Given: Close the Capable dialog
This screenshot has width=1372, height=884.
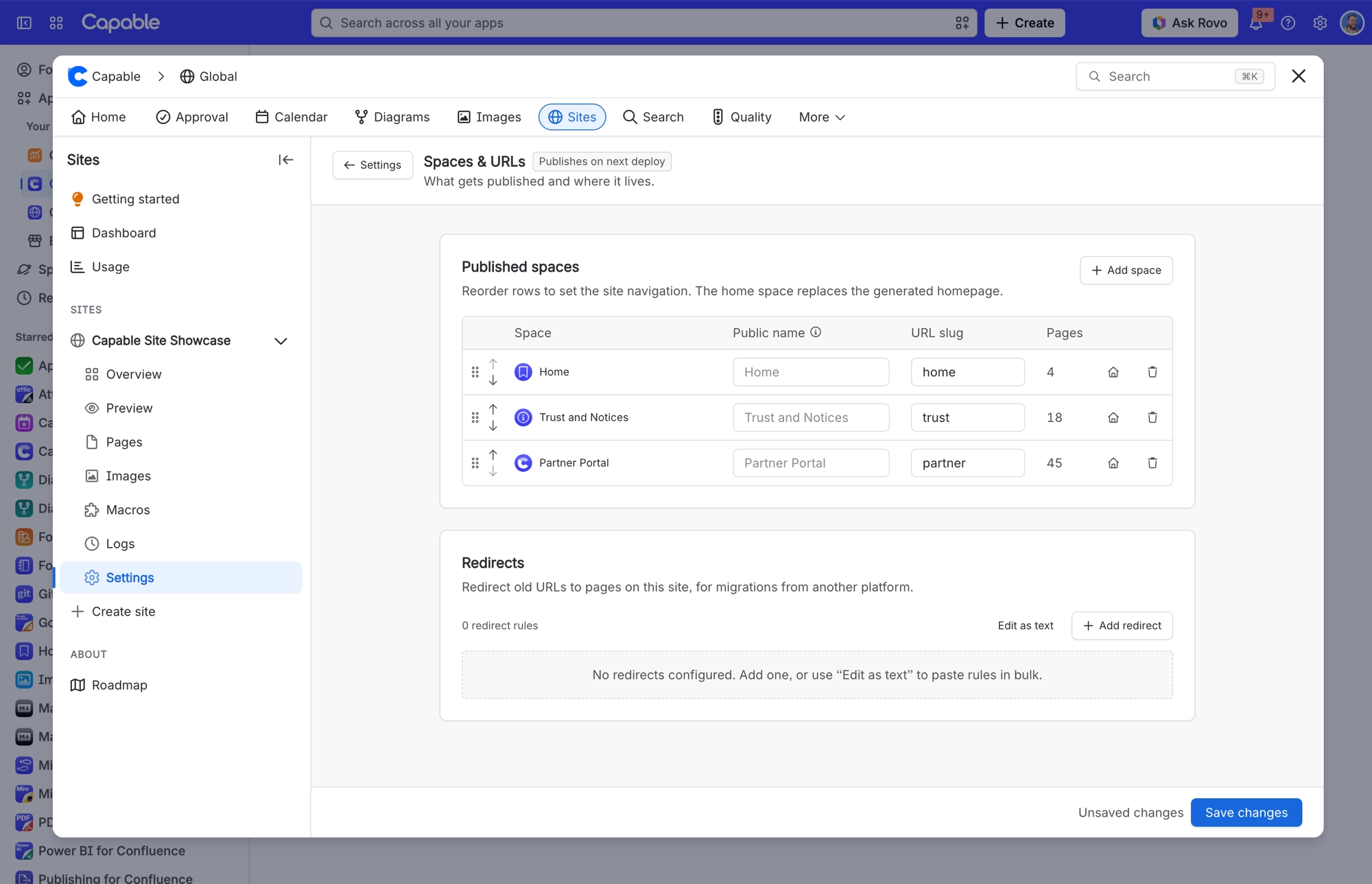Looking at the screenshot, I should click(x=1299, y=76).
